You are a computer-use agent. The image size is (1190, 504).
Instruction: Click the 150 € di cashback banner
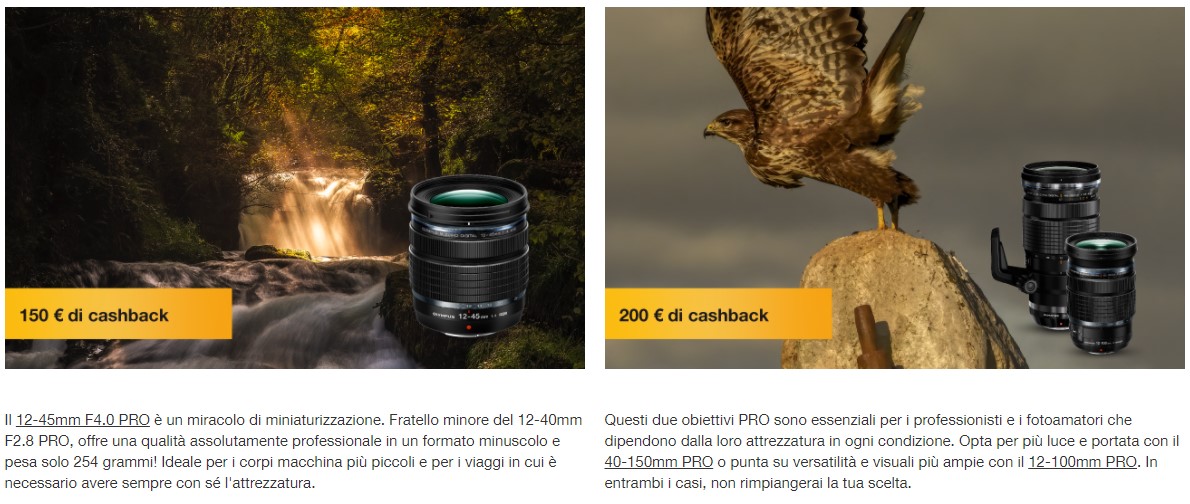click(x=118, y=314)
